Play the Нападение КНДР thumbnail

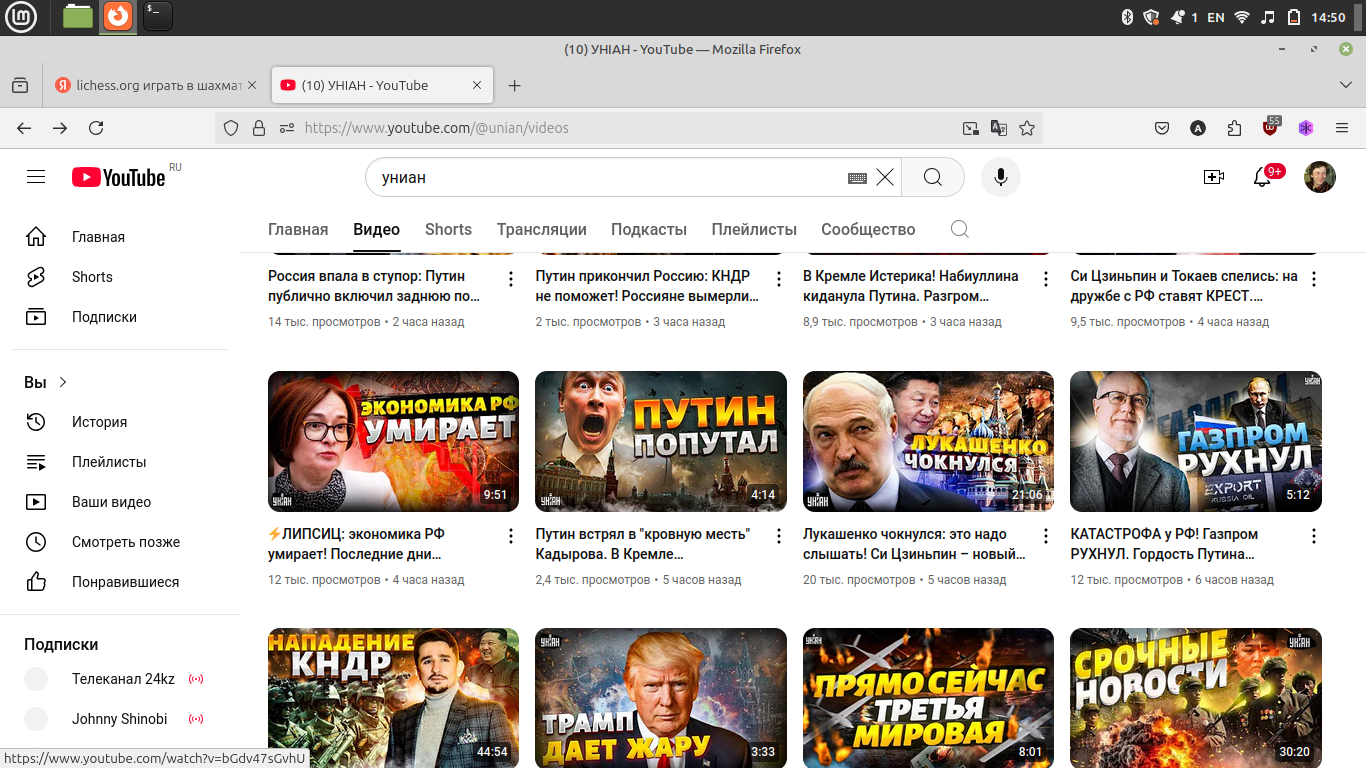(x=393, y=698)
